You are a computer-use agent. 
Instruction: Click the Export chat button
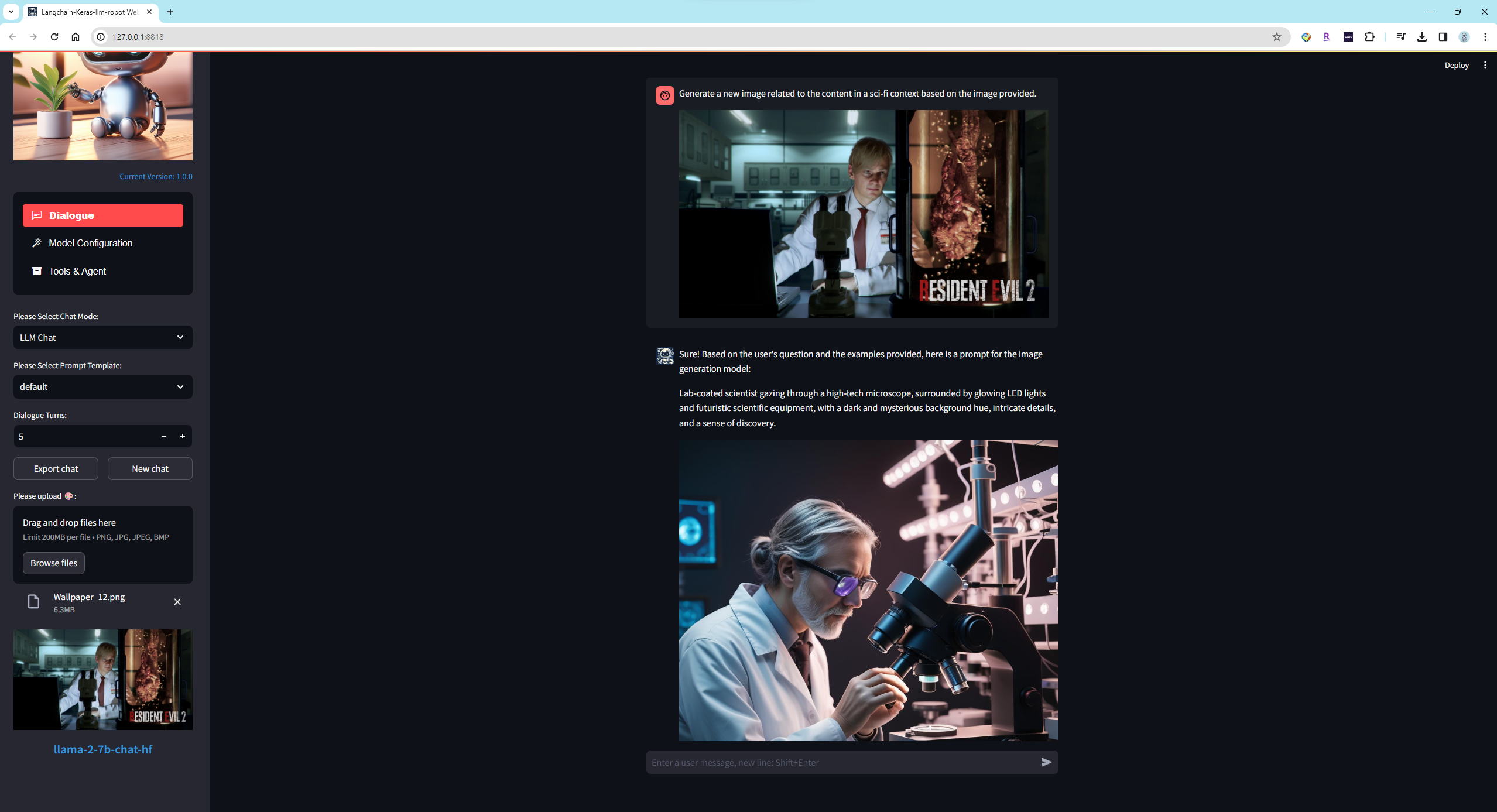pos(56,468)
